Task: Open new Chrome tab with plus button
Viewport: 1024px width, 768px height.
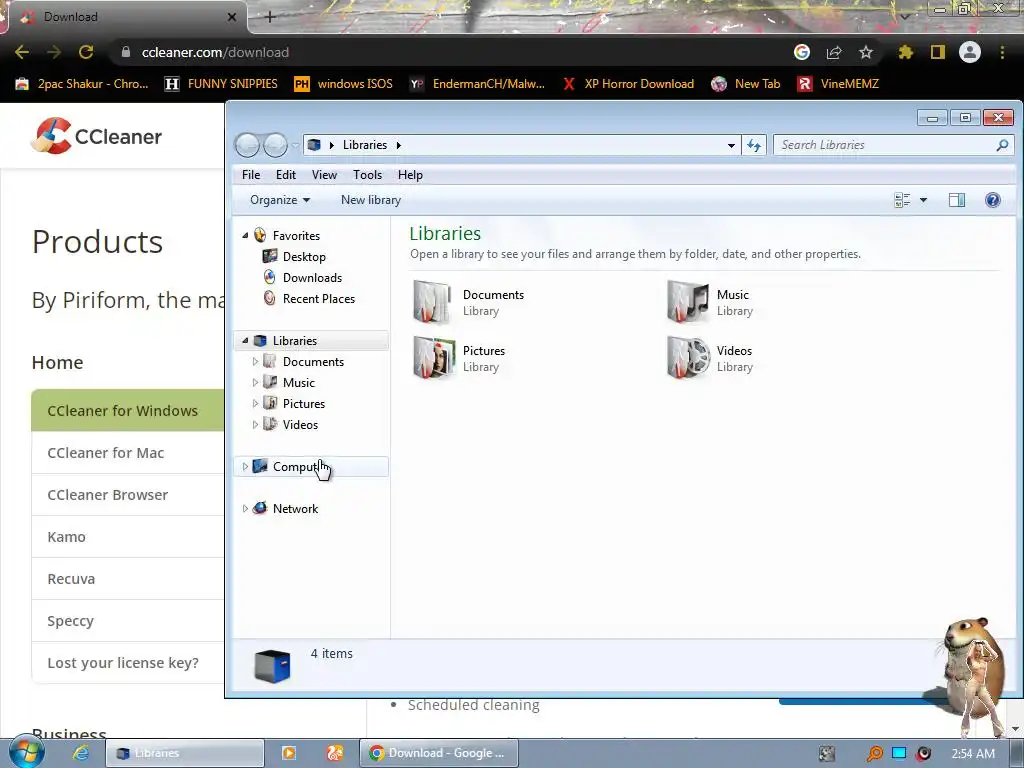Action: coord(270,17)
